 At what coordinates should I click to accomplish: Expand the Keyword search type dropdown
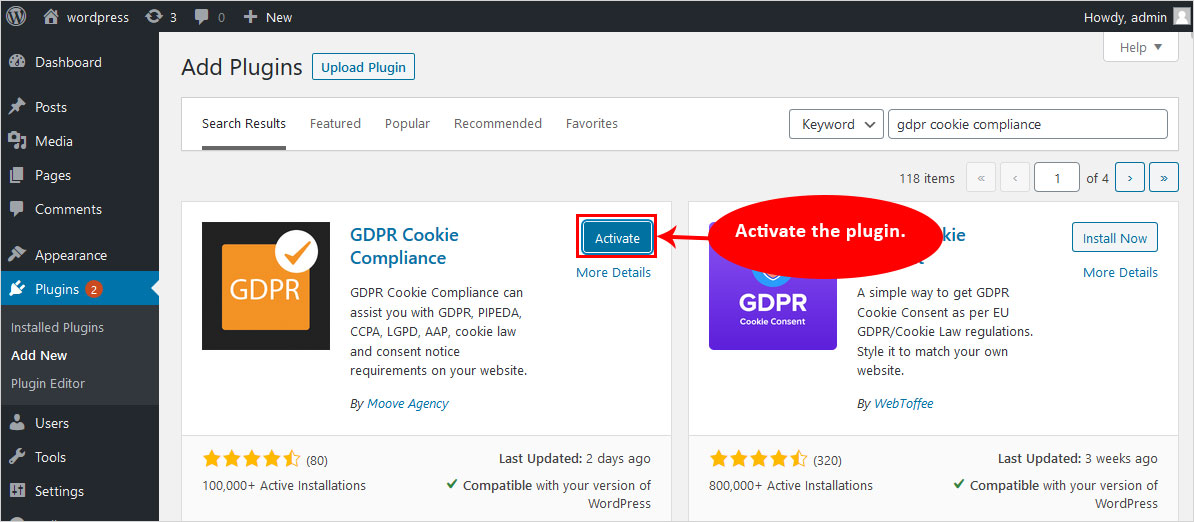coord(836,124)
